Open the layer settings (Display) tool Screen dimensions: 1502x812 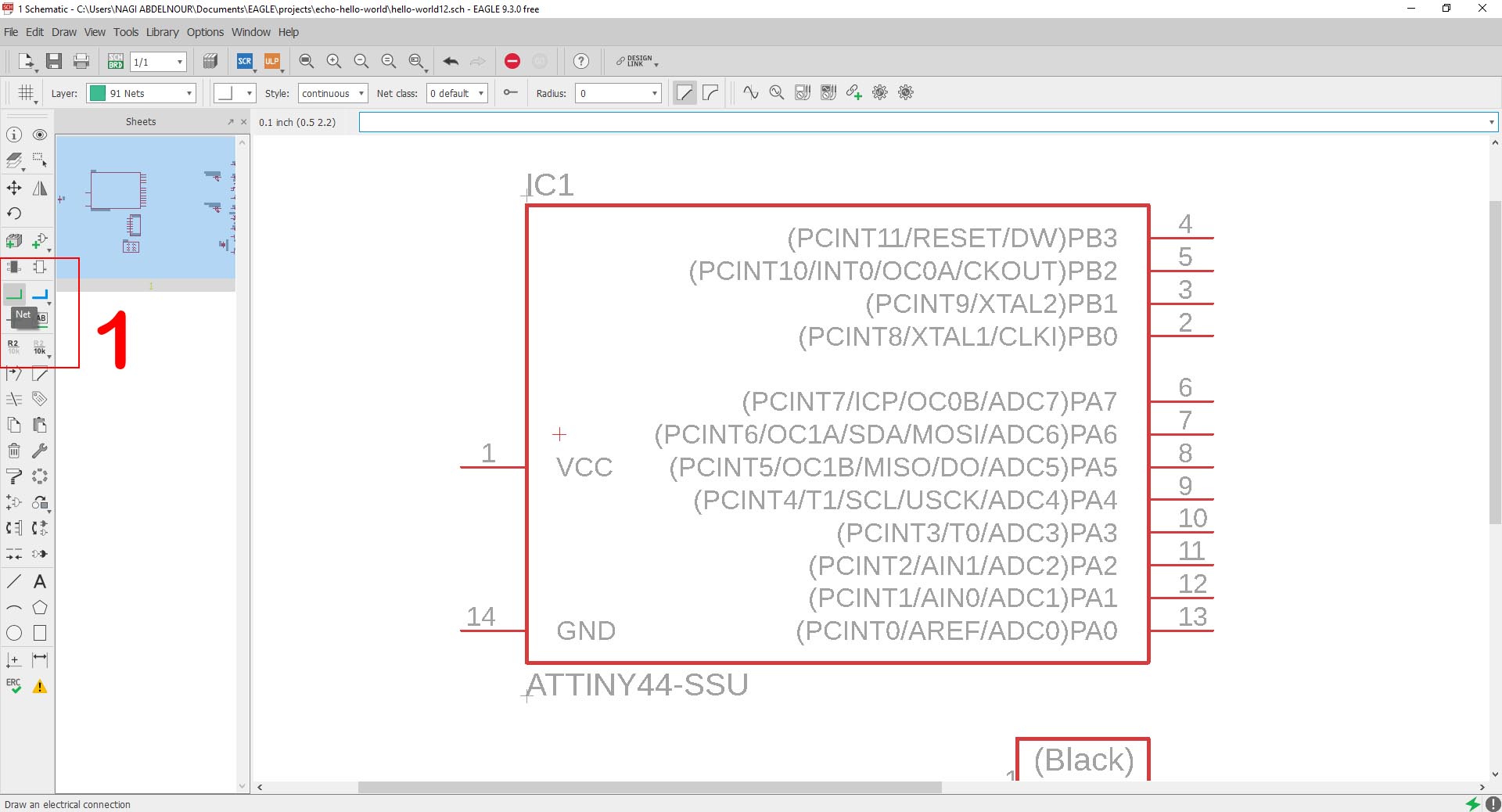pos(14,161)
